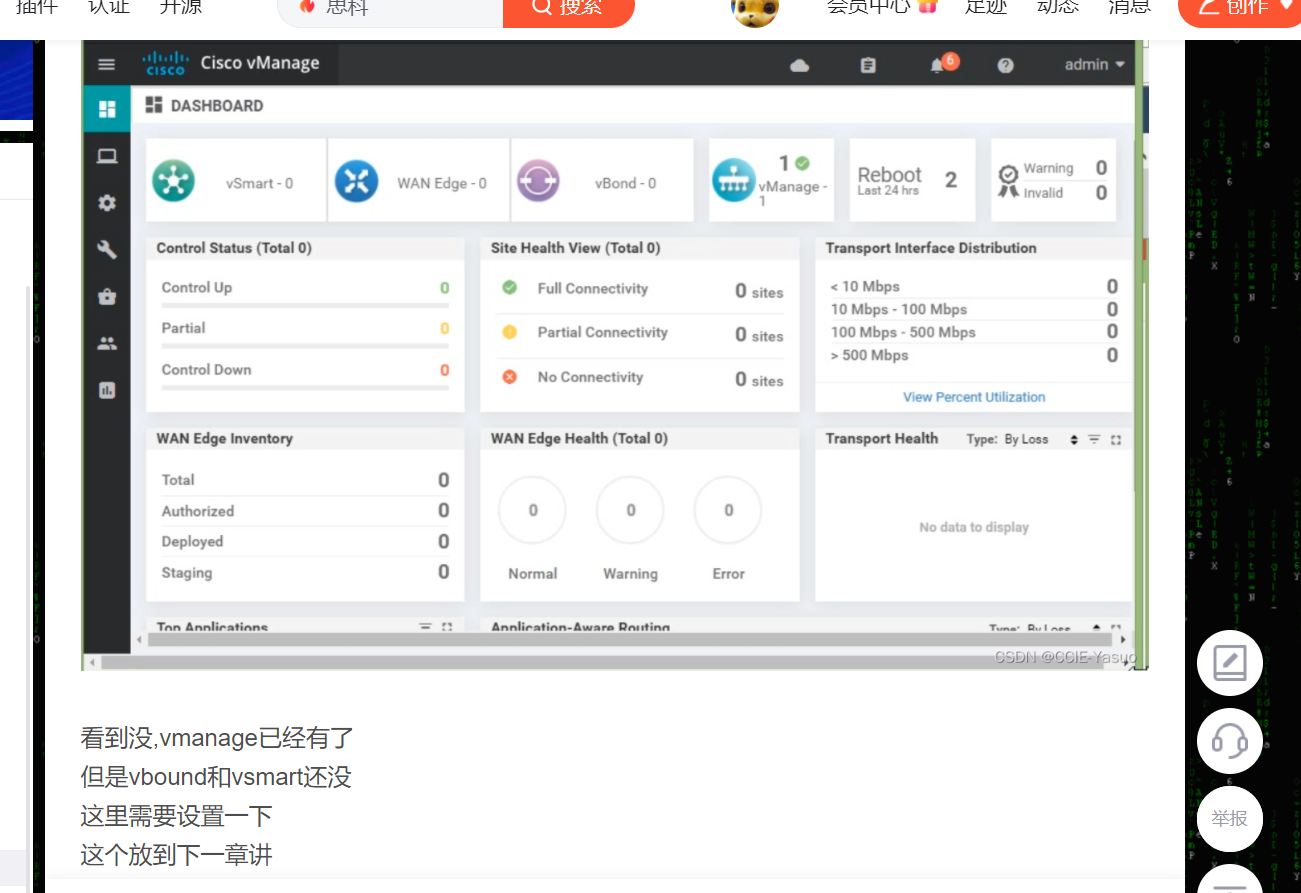This screenshot has height=893, width=1301.
Task: Click the line '看到没,vmanage已经有了'
Action: pos(218,739)
